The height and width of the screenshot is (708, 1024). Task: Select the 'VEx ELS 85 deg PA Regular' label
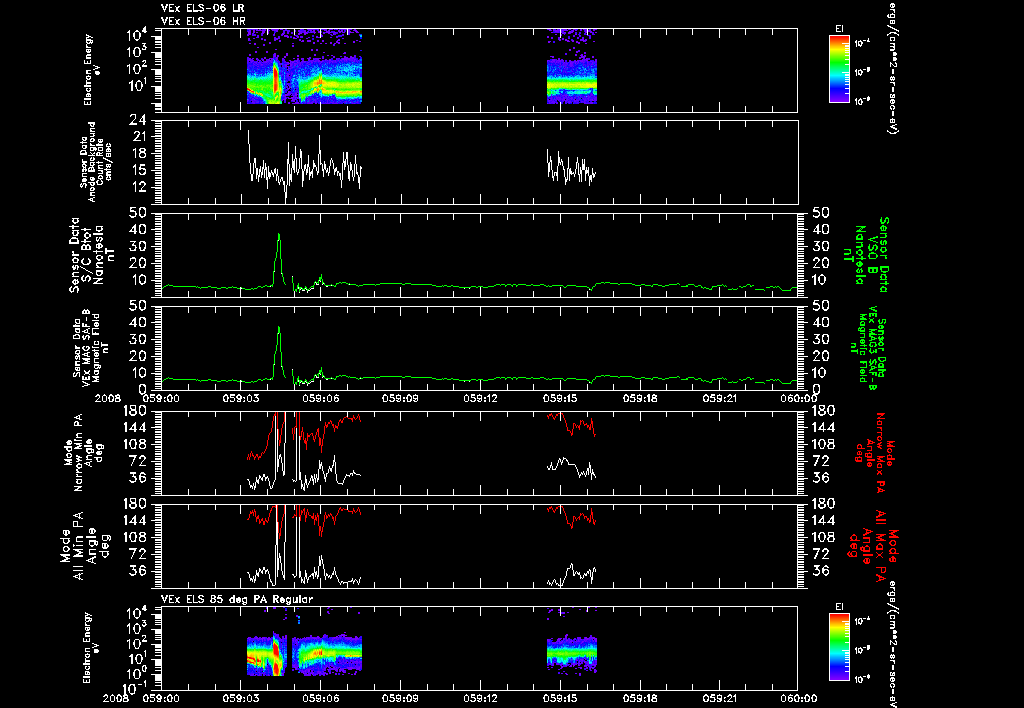237,599
